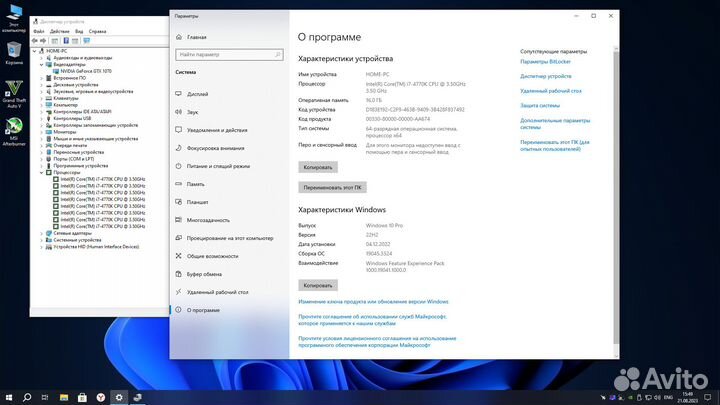Select NVIDIA GeForce GTX 1070 device

pyautogui.click(x=86, y=71)
